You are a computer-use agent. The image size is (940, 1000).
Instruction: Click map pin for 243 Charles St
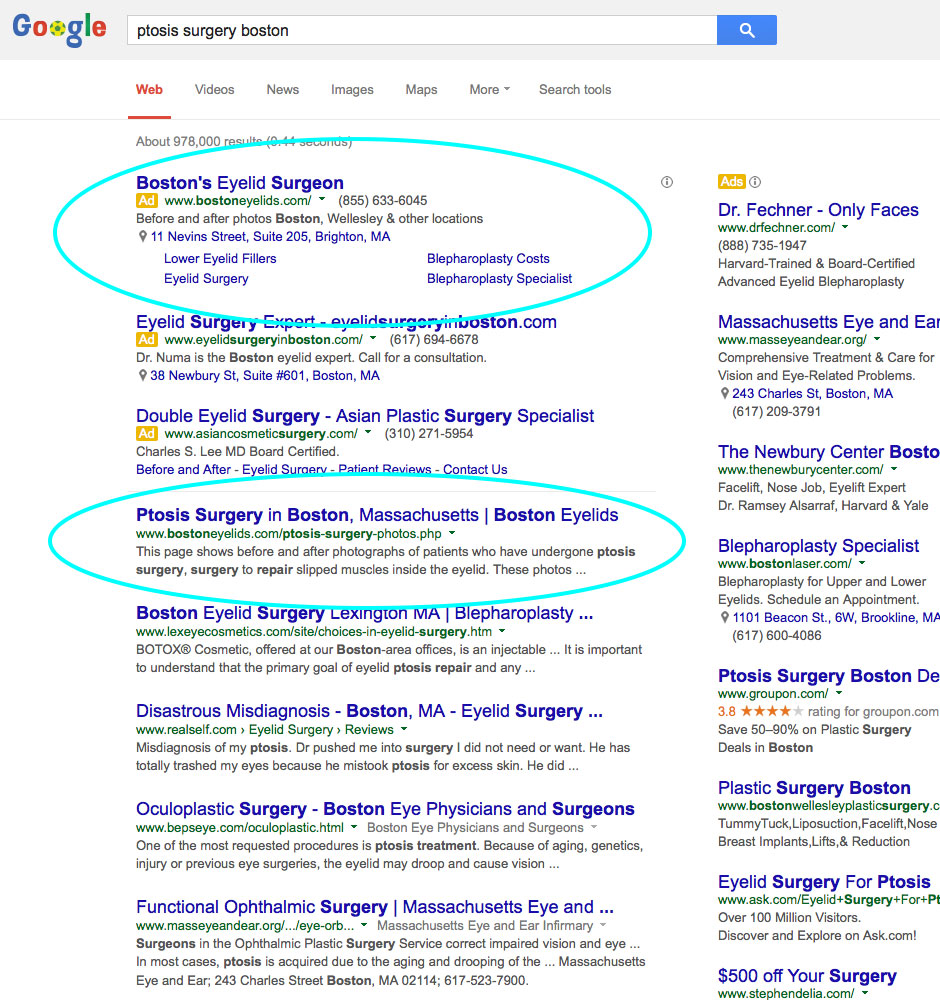pyautogui.click(x=724, y=393)
